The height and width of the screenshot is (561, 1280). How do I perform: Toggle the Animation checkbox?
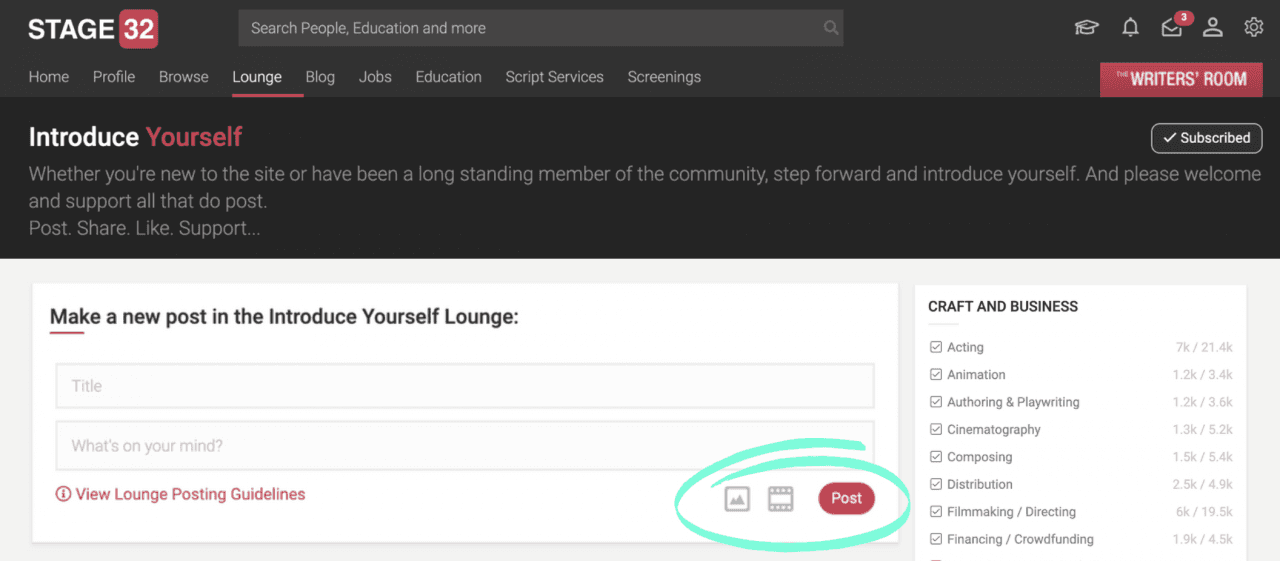(x=936, y=374)
